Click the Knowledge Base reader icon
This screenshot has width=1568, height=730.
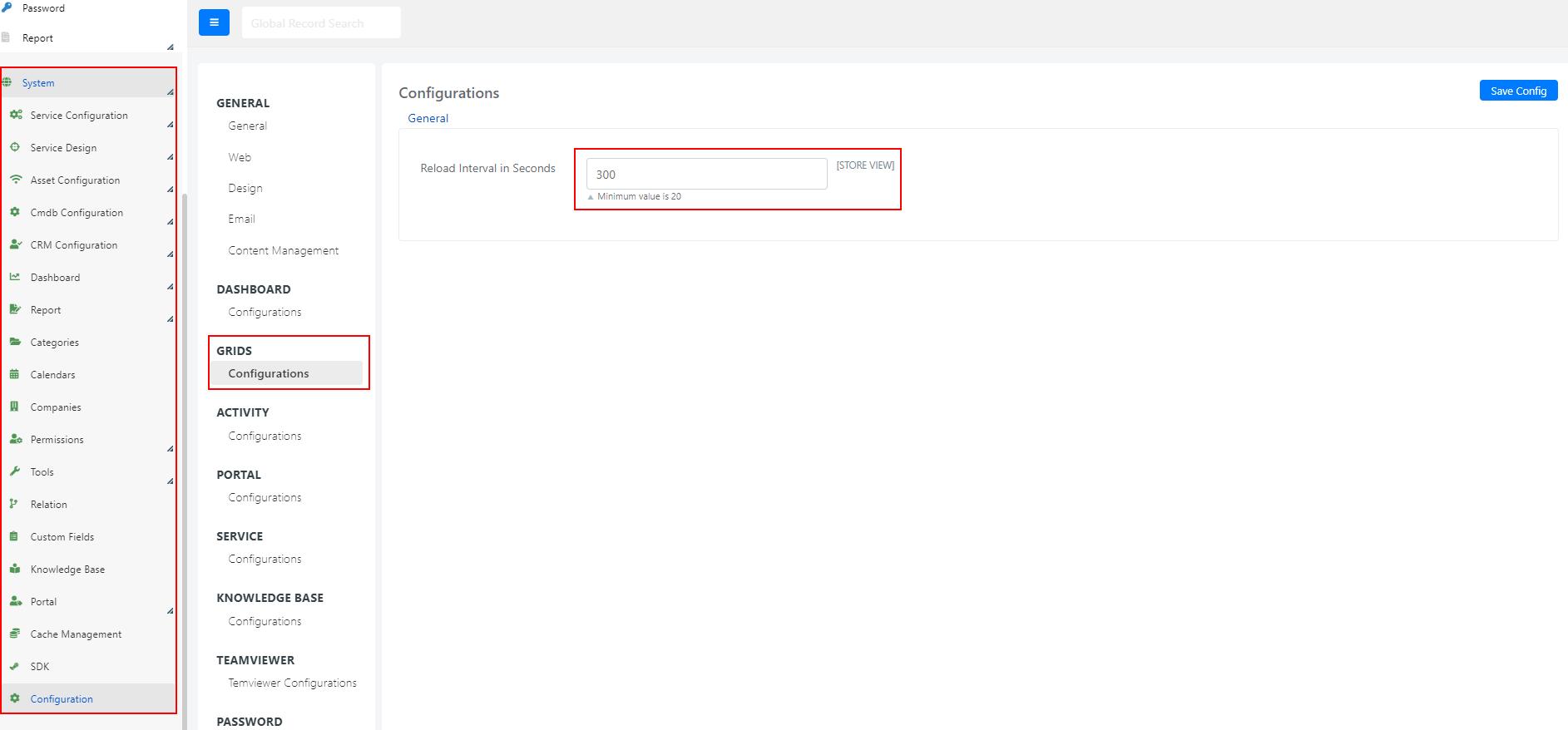15,569
